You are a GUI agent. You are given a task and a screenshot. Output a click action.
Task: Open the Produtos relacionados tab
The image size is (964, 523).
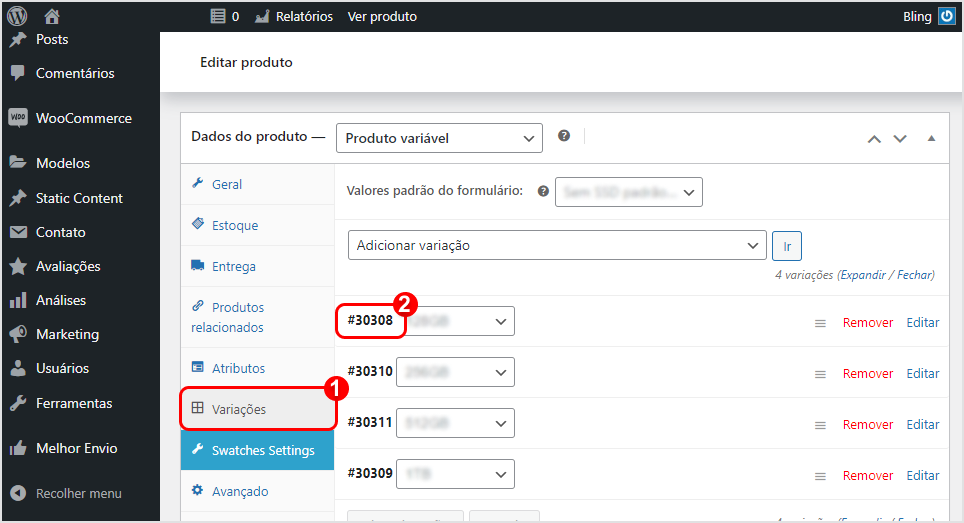pos(258,317)
